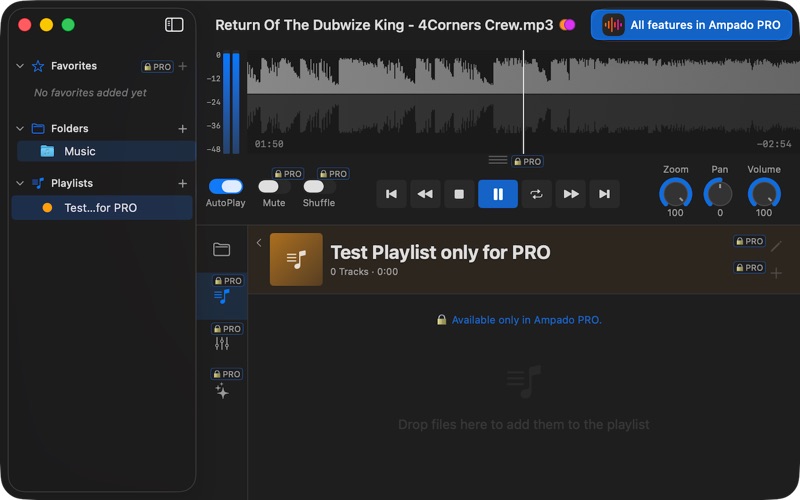
Task: Click the PRO badge next to Favorites
Action: pyautogui.click(x=157, y=67)
